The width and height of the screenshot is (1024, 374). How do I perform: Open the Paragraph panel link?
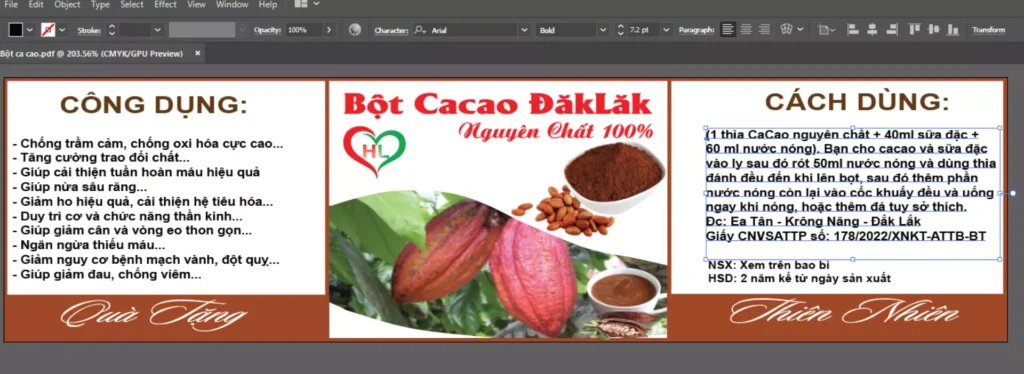[697, 30]
